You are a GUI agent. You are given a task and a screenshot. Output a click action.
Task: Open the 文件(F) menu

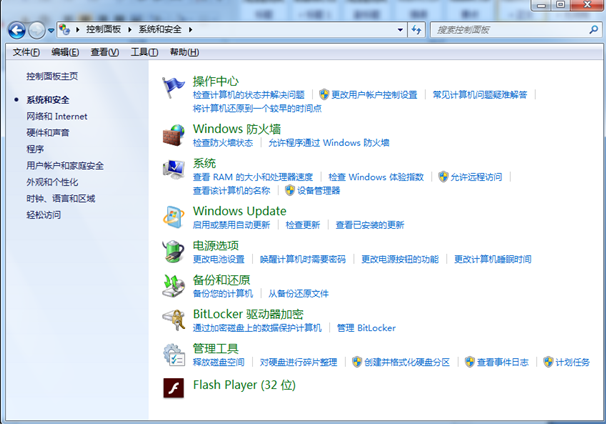26,52
